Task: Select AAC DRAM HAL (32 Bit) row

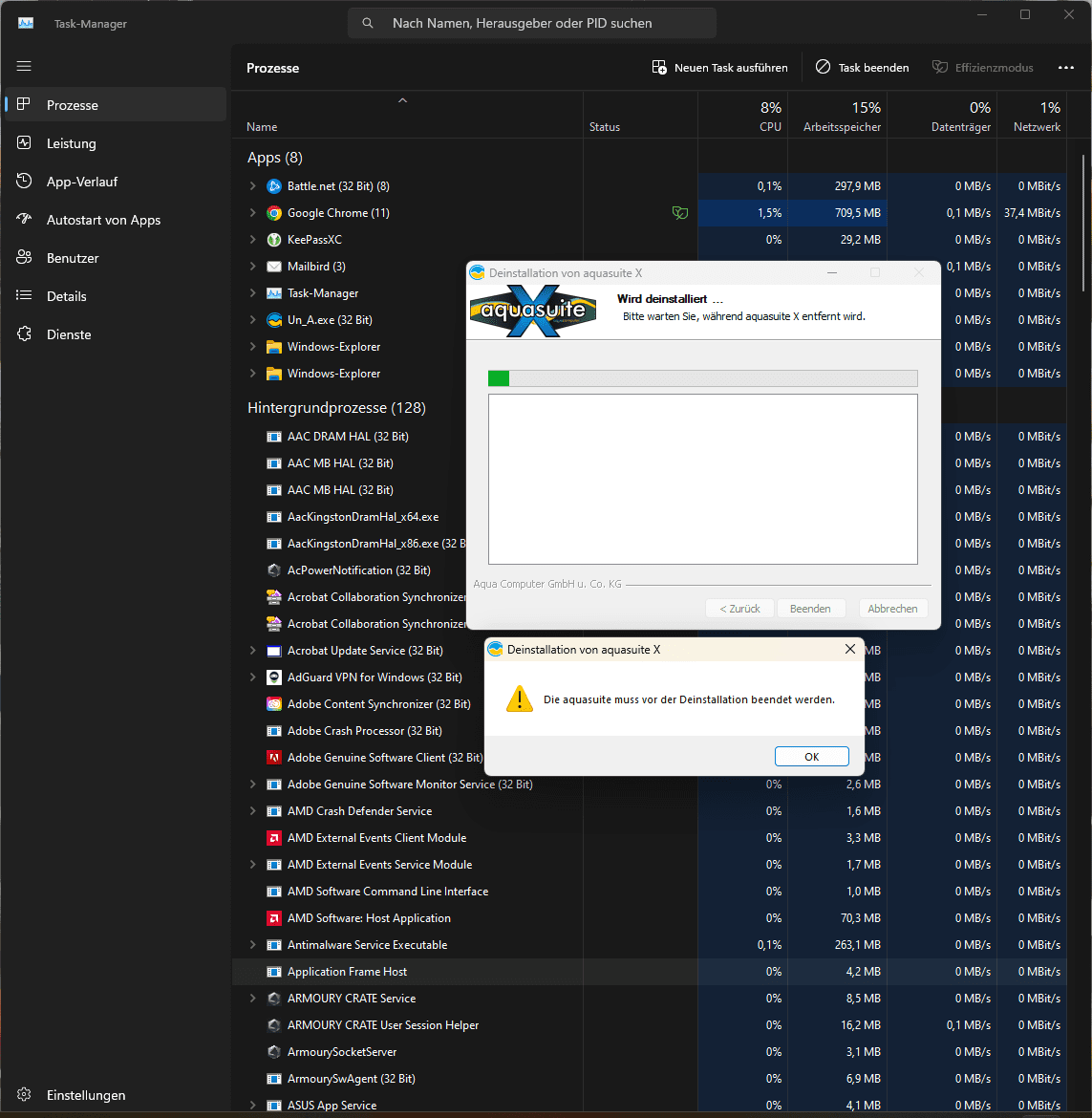Action: [x=348, y=437]
